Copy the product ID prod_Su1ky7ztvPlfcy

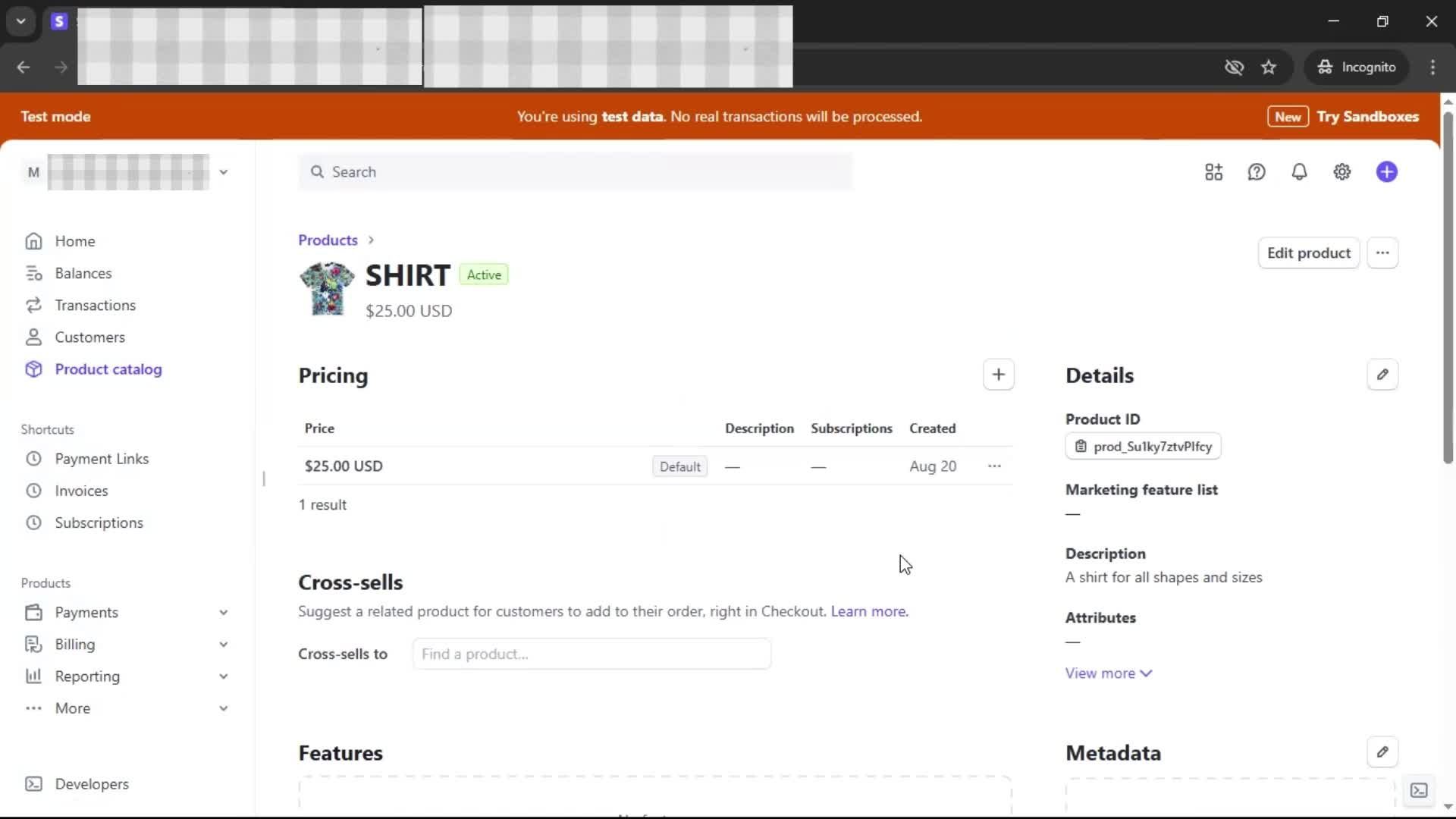[1143, 447]
